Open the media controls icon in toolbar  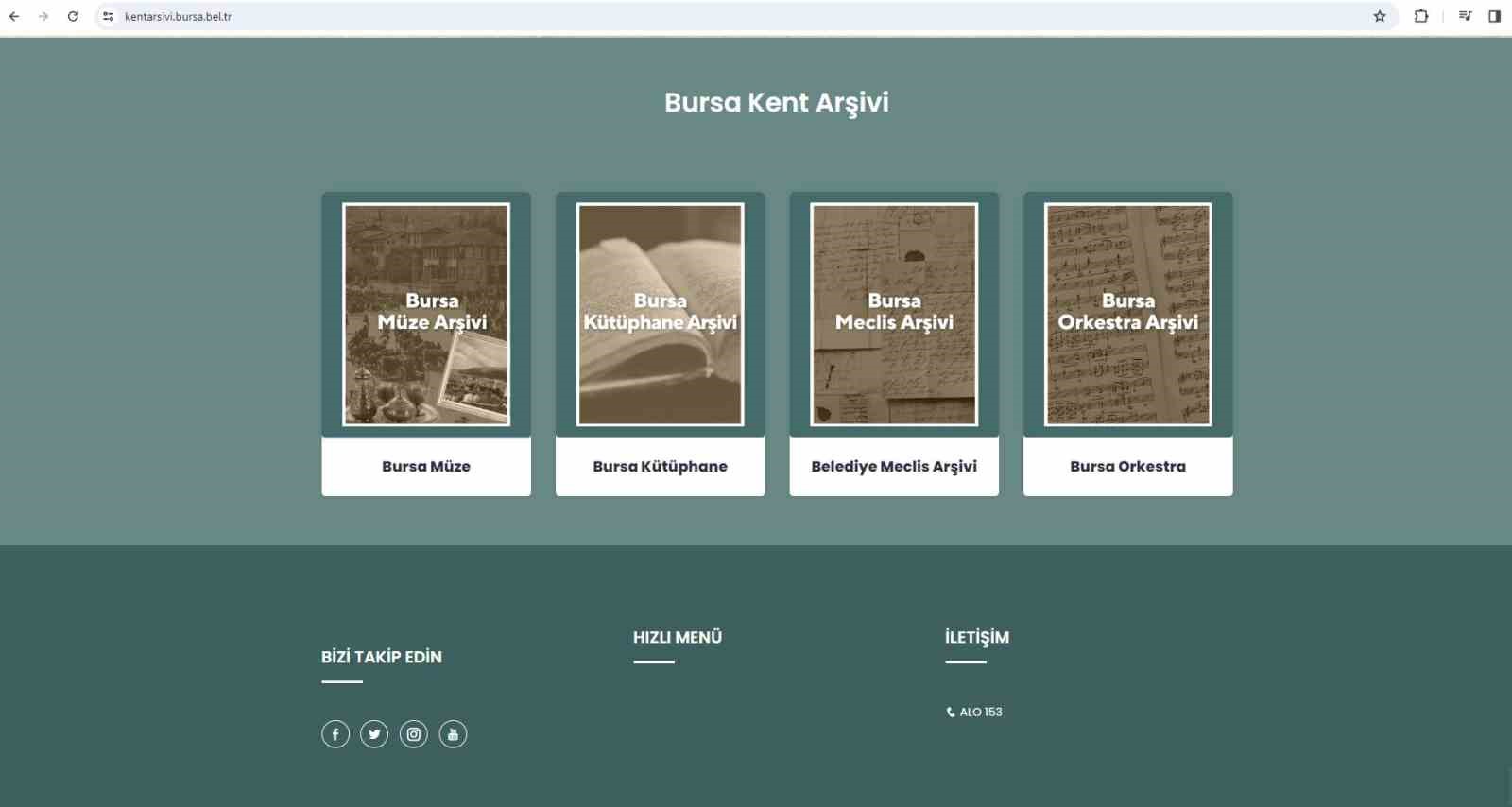pos(1465,16)
